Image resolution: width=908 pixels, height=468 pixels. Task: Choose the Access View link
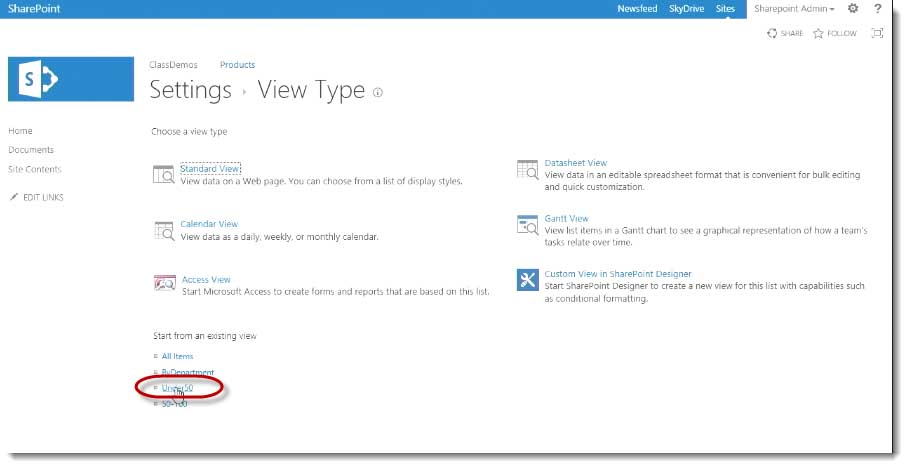pos(206,279)
